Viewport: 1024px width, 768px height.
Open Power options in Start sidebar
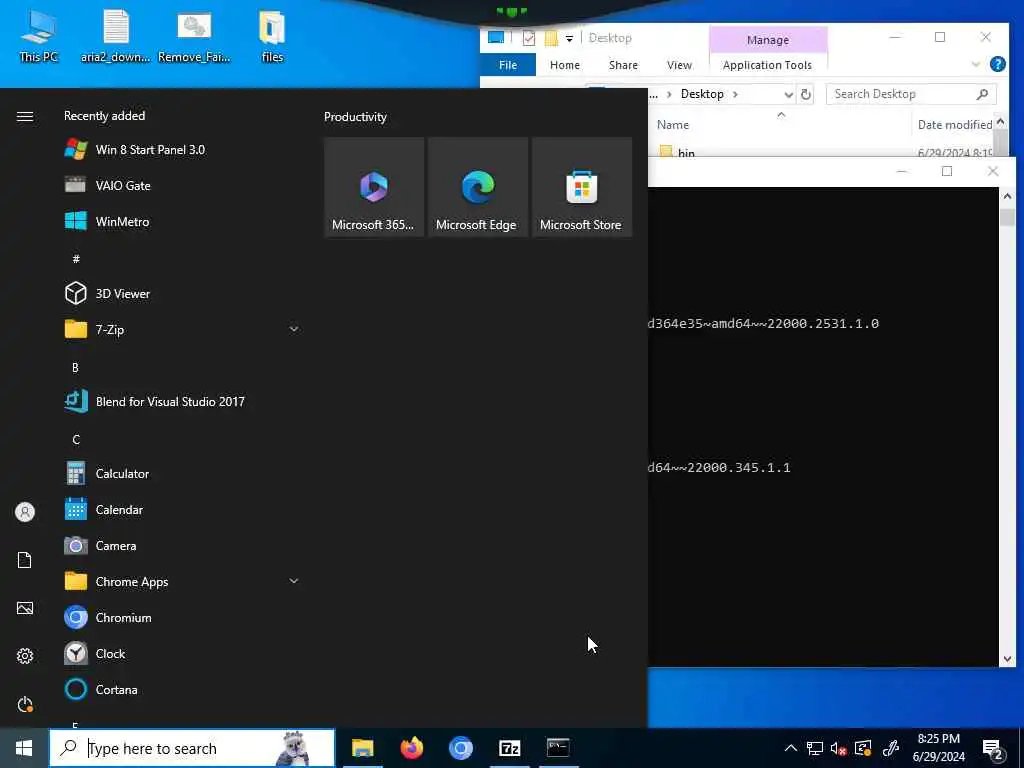pos(25,704)
